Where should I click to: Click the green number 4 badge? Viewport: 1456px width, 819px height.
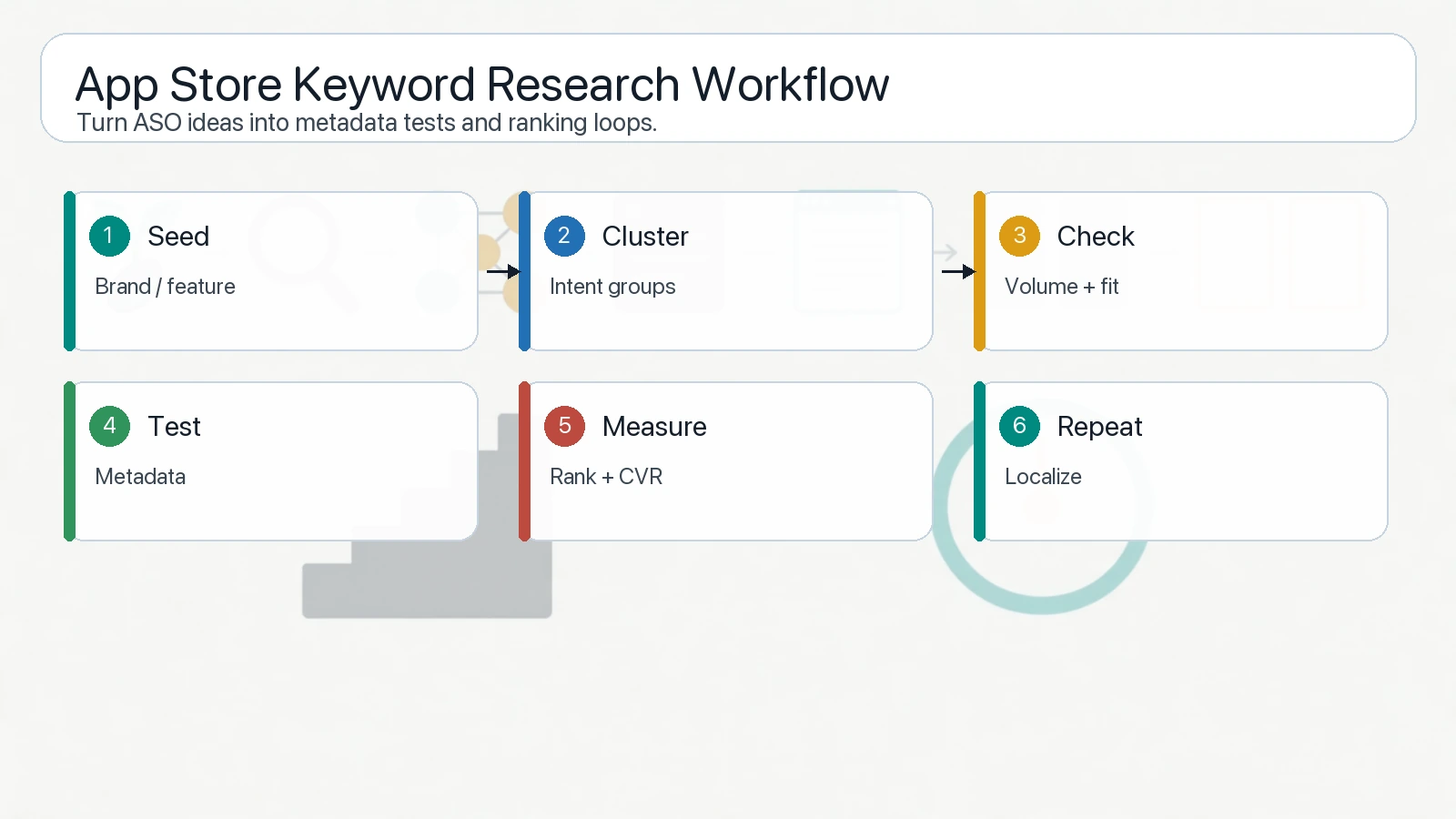coord(109,426)
